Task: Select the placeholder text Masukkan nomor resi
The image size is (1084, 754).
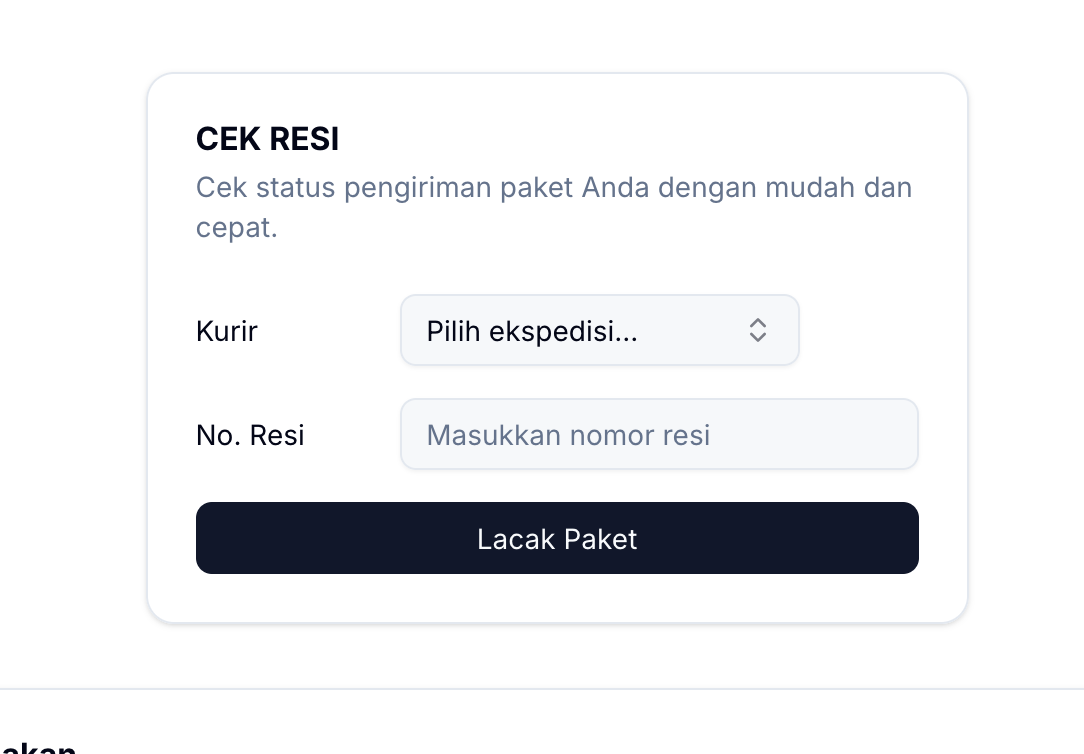Action: [568, 434]
